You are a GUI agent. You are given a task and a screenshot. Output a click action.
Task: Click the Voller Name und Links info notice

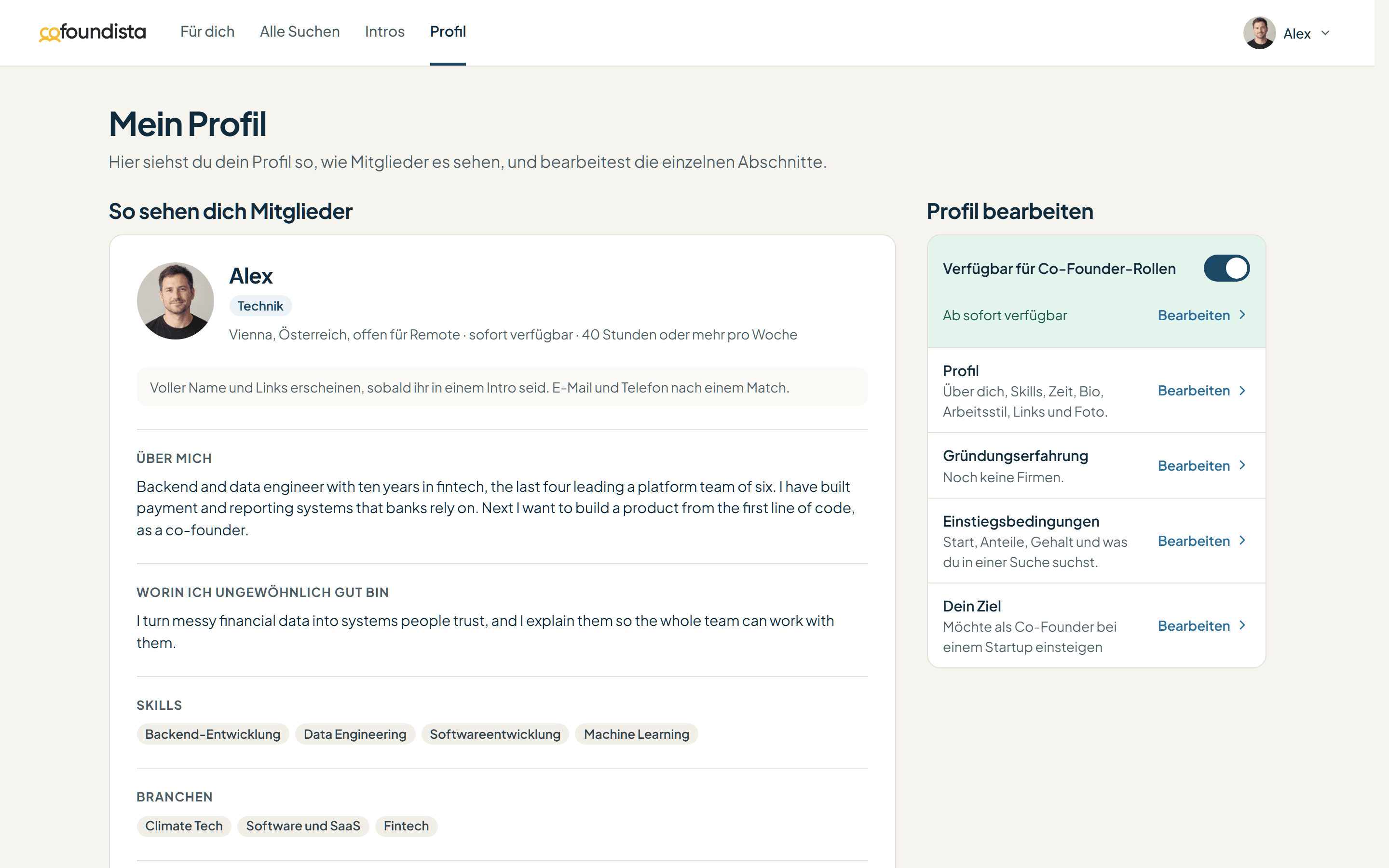click(502, 388)
